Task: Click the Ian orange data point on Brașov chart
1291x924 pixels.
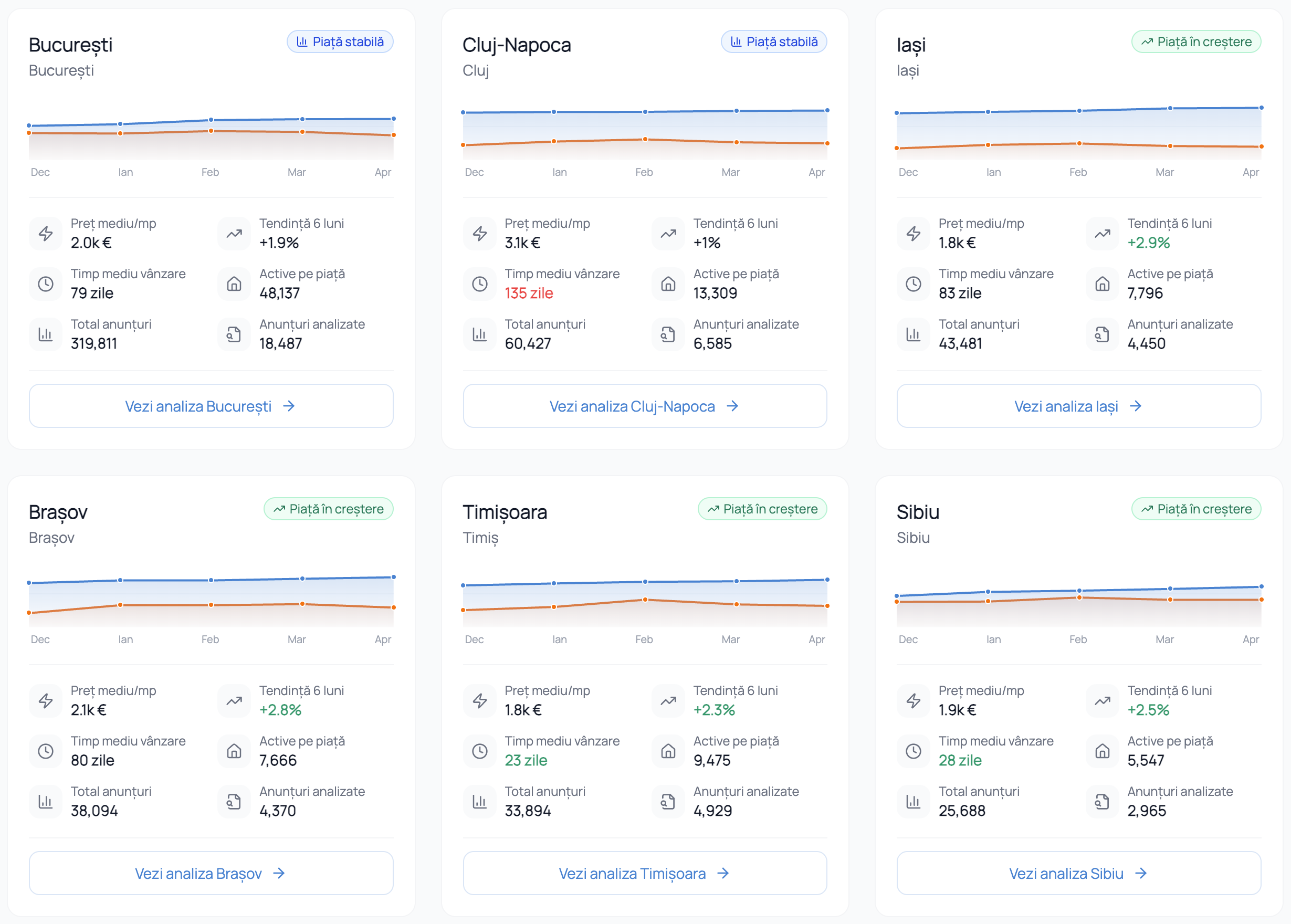Action: point(120,605)
